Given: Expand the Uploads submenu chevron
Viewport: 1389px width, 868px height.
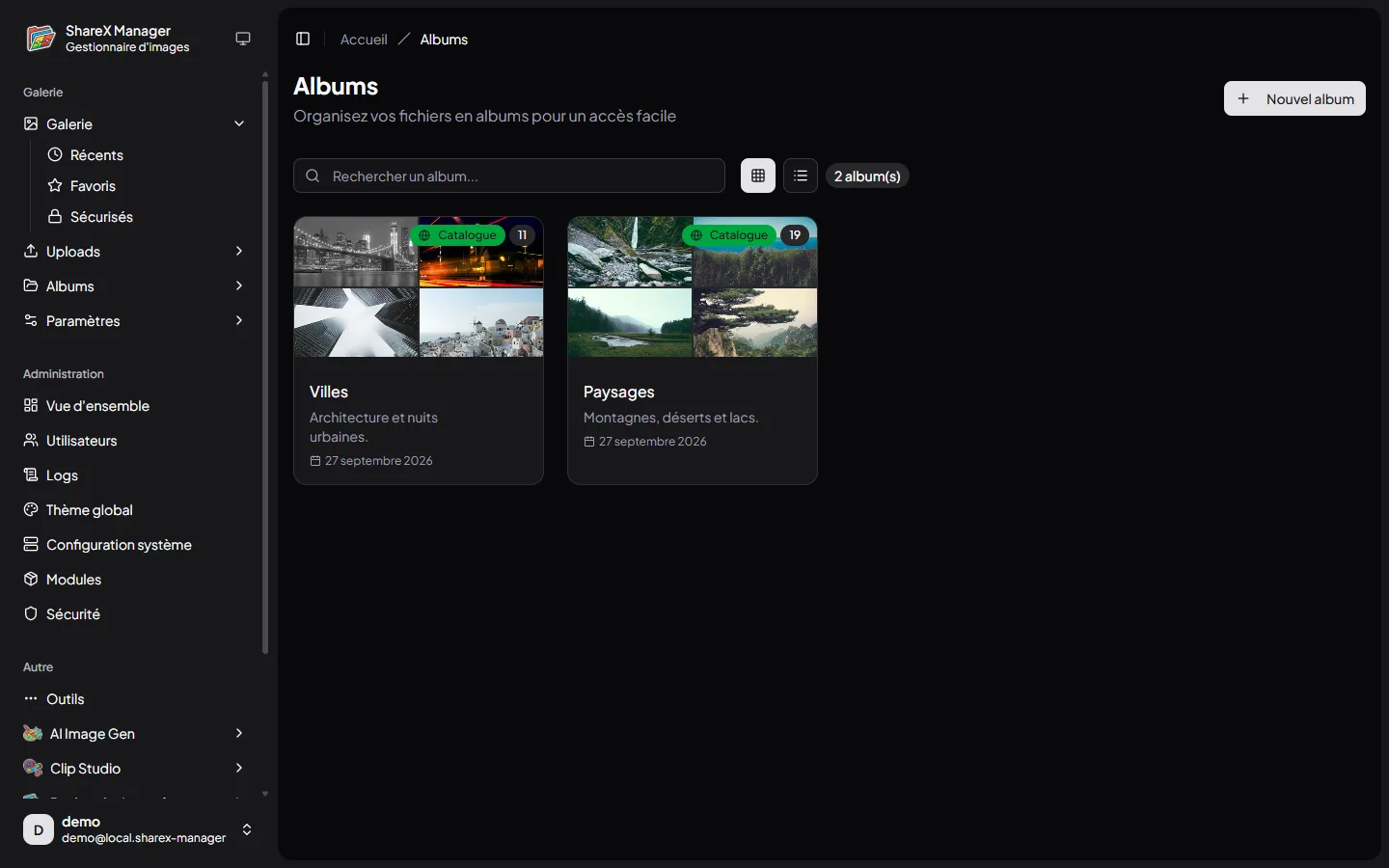Looking at the screenshot, I should pyautogui.click(x=239, y=252).
